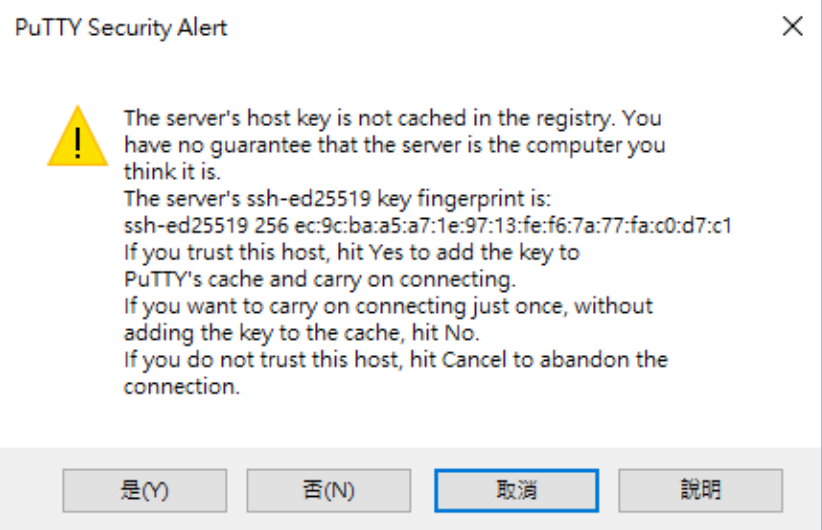This screenshot has width=822, height=530.
Task: Connect once using the 否(N) button
Action: pos(329,491)
